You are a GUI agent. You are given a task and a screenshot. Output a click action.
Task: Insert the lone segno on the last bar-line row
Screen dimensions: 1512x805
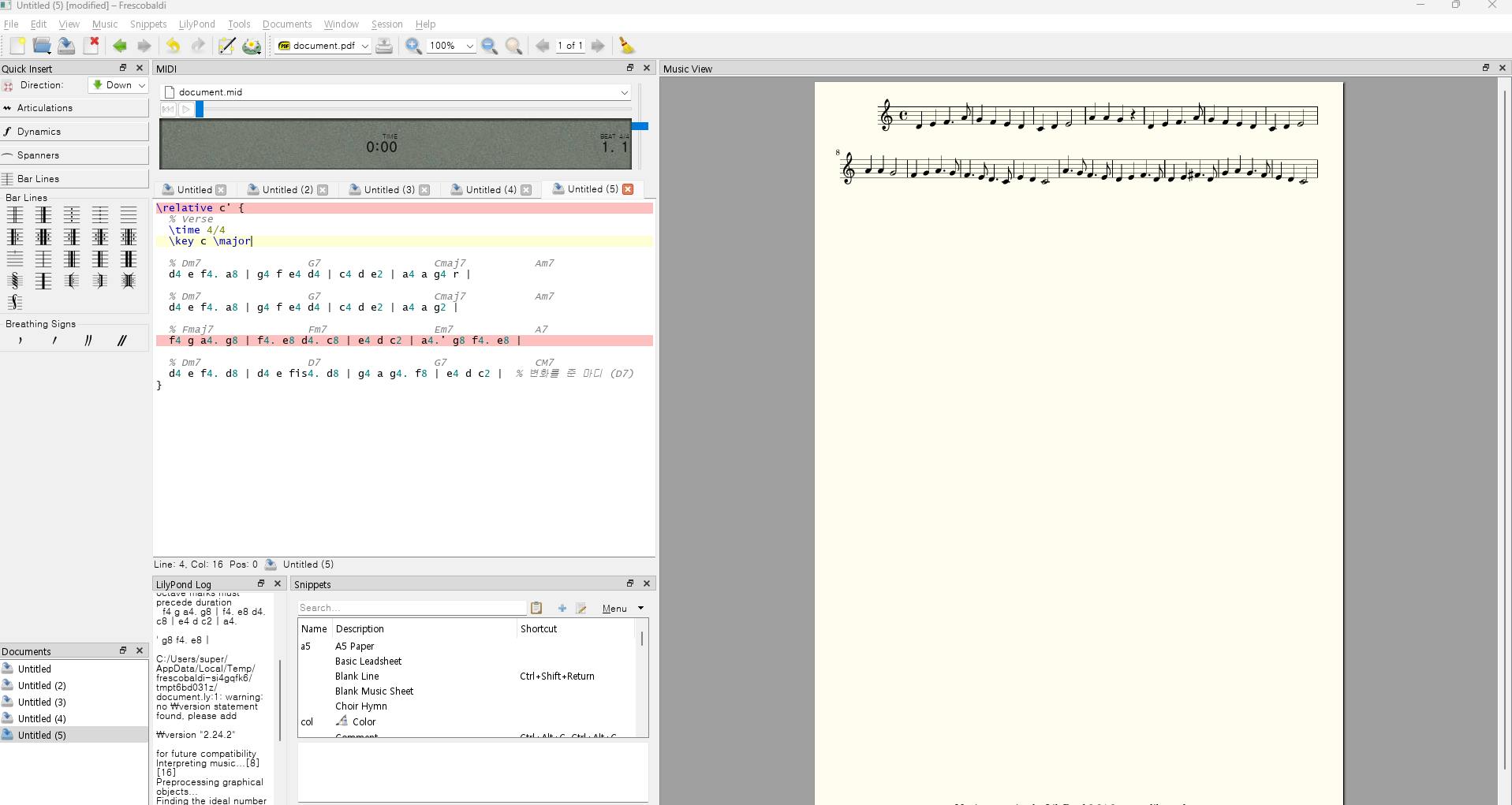coord(15,302)
